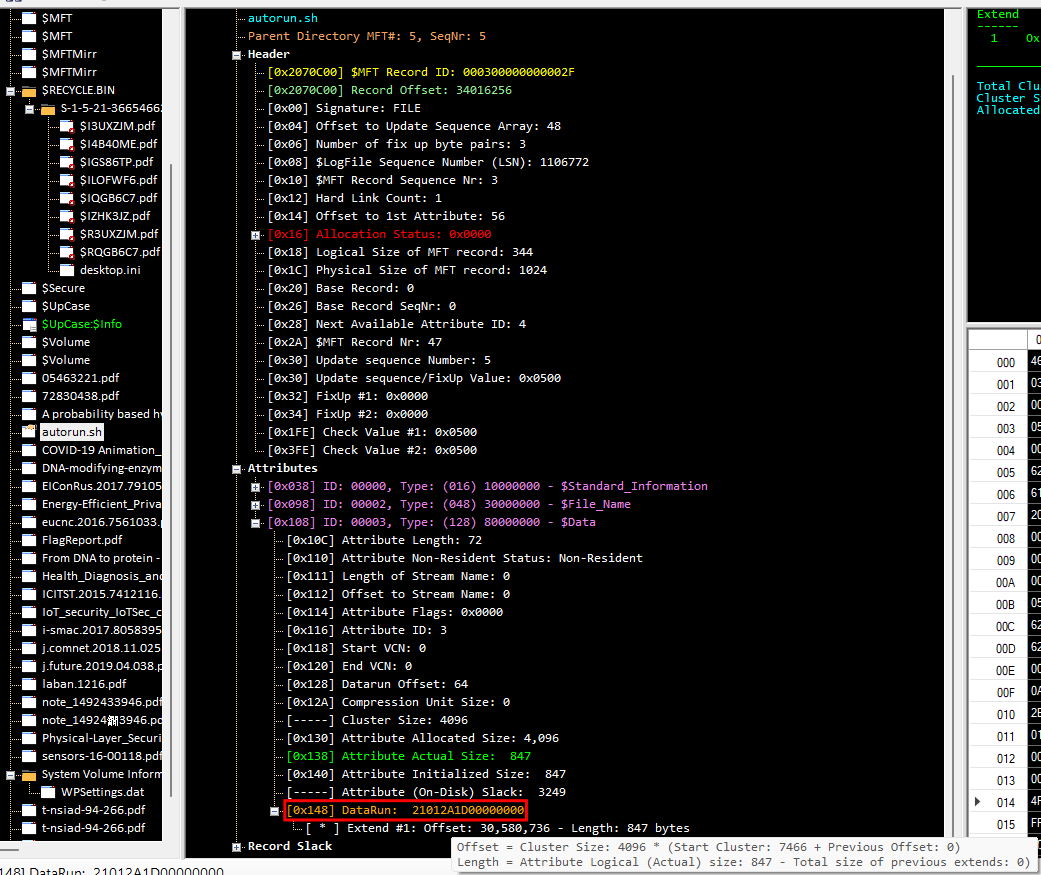The height and width of the screenshot is (875, 1041).
Task: Expand the $Standard_Information attribute
Action: [256, 486]
